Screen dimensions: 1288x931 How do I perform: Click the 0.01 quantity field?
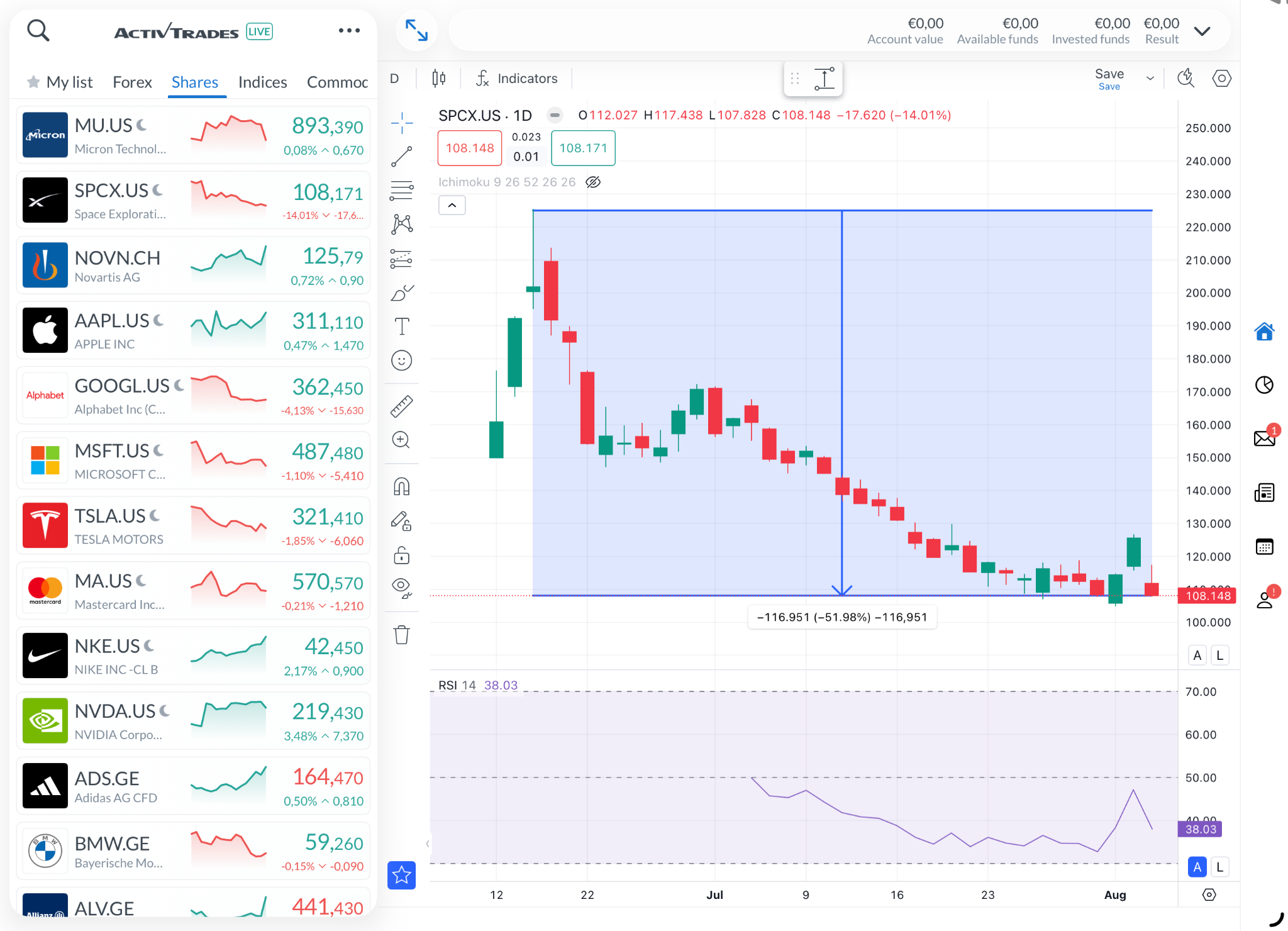point(526,157)
